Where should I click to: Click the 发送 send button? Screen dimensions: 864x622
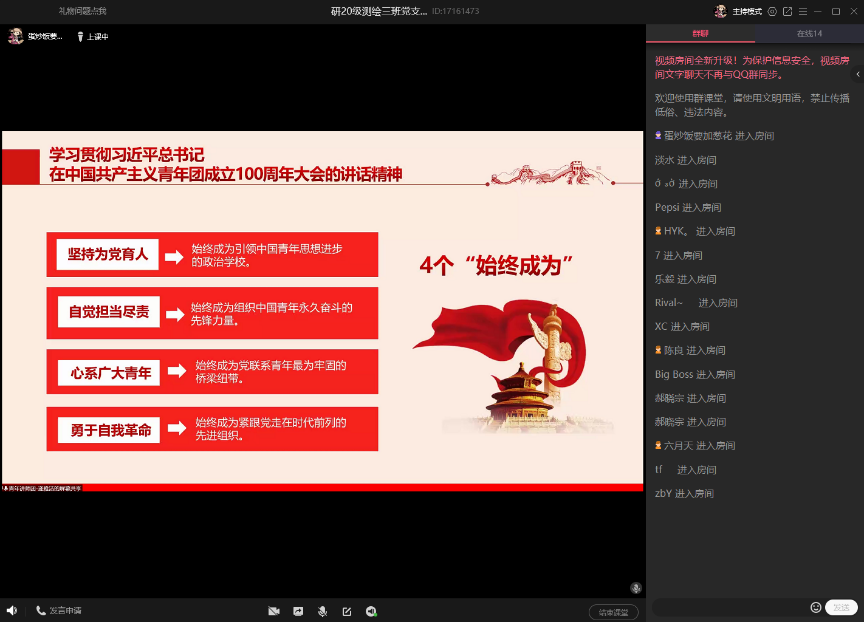point(841,607)
